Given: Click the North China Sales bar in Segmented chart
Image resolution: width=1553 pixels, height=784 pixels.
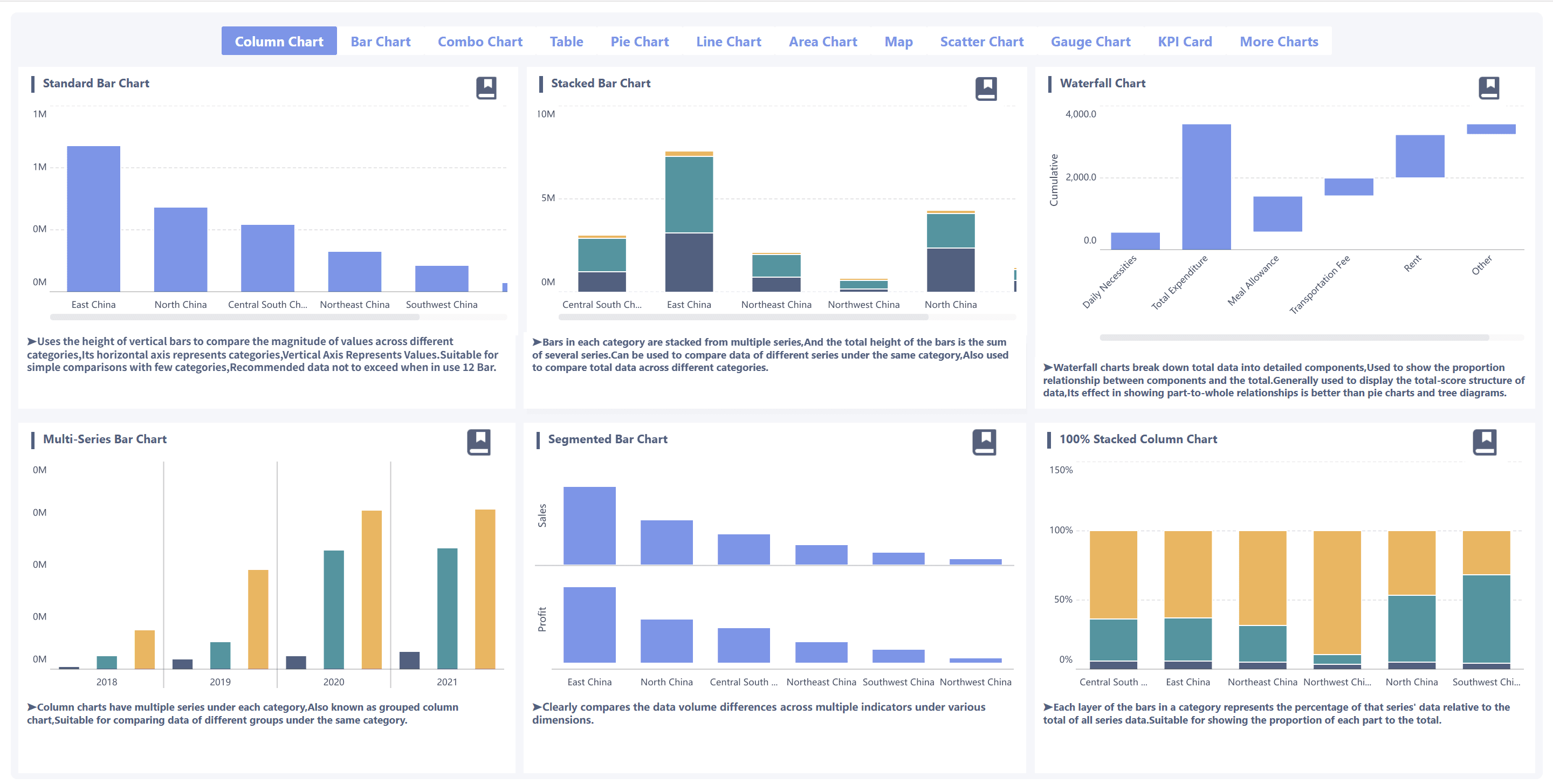Looking at the screenshot, I should pyautogui.click(x=667, y=542).
